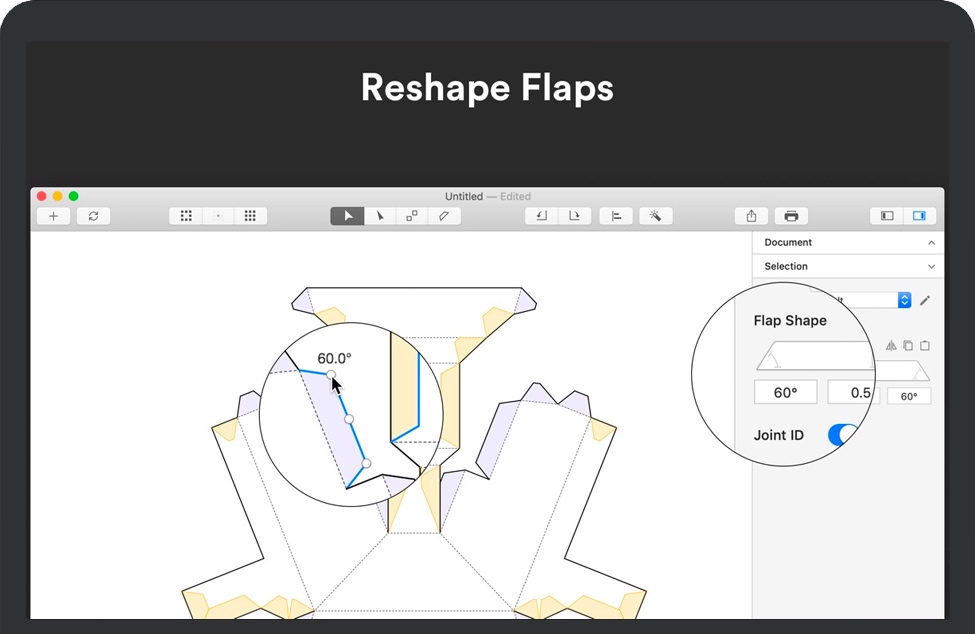The width and height of the screenshot is (975, 634).
Task: Open the flap preset dropdown menu
Action: coord(904,300)
